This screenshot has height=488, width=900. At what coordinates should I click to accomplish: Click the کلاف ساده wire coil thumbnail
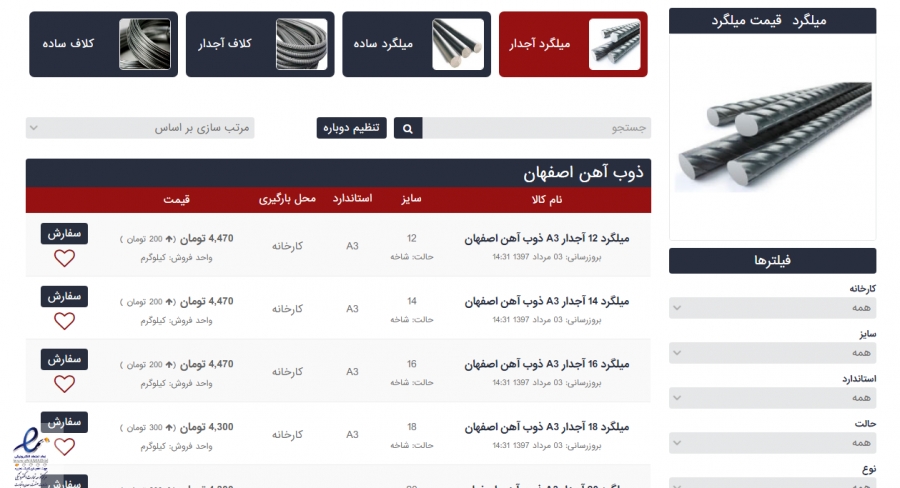[145, 44]
